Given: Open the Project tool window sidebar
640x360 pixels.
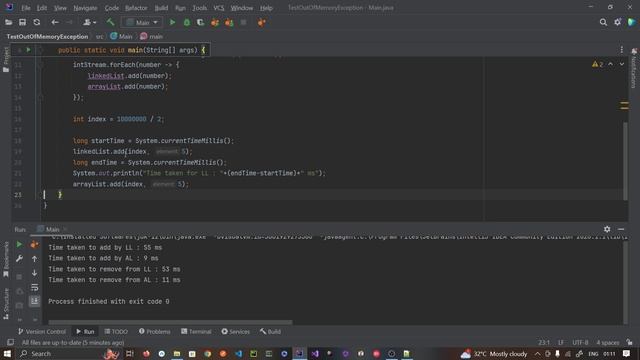Looking at the screenshot, I should (x=6, y=60).
